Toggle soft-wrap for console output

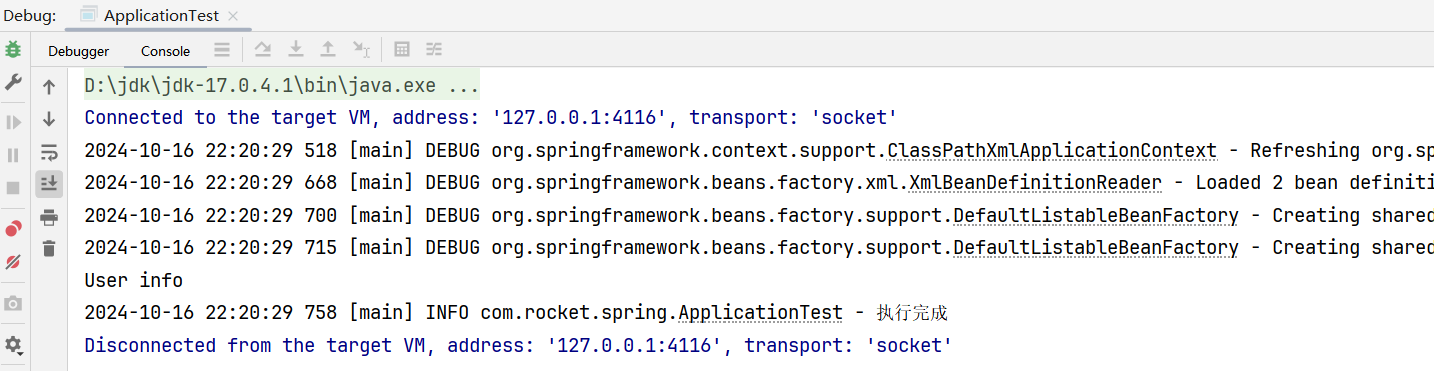[49, 152]
